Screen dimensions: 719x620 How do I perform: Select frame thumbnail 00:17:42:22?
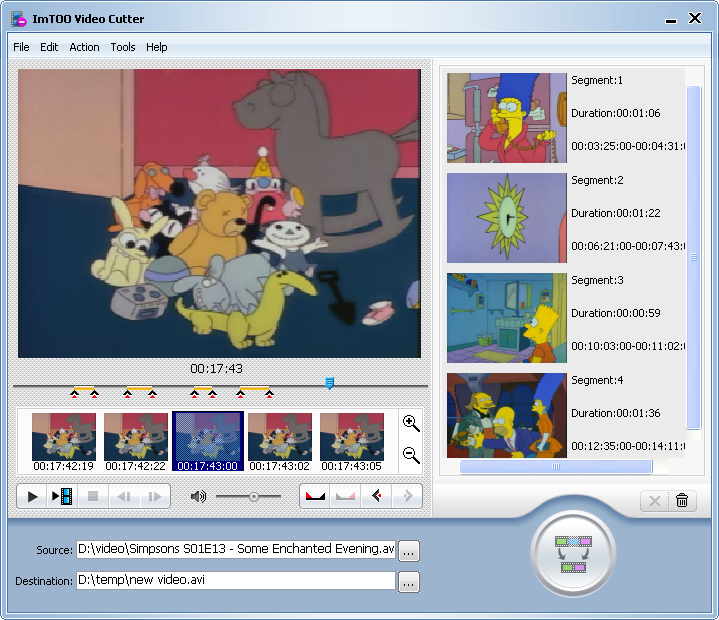(x=136, y=442)
